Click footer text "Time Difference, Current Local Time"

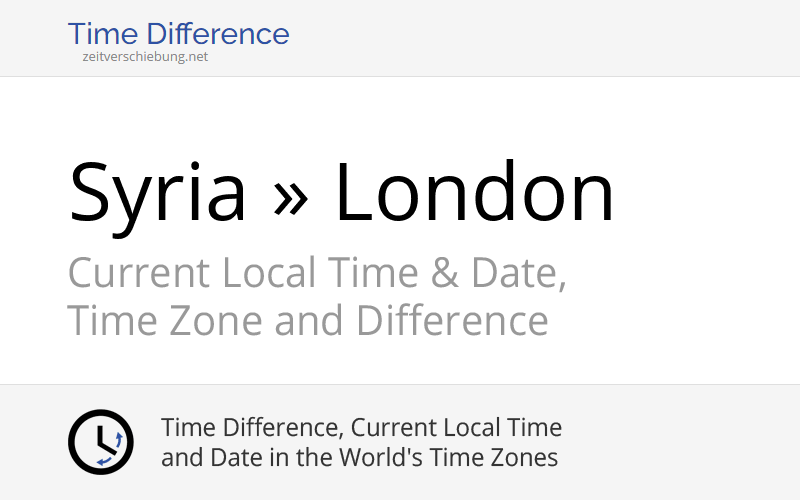tap(361, 428)
